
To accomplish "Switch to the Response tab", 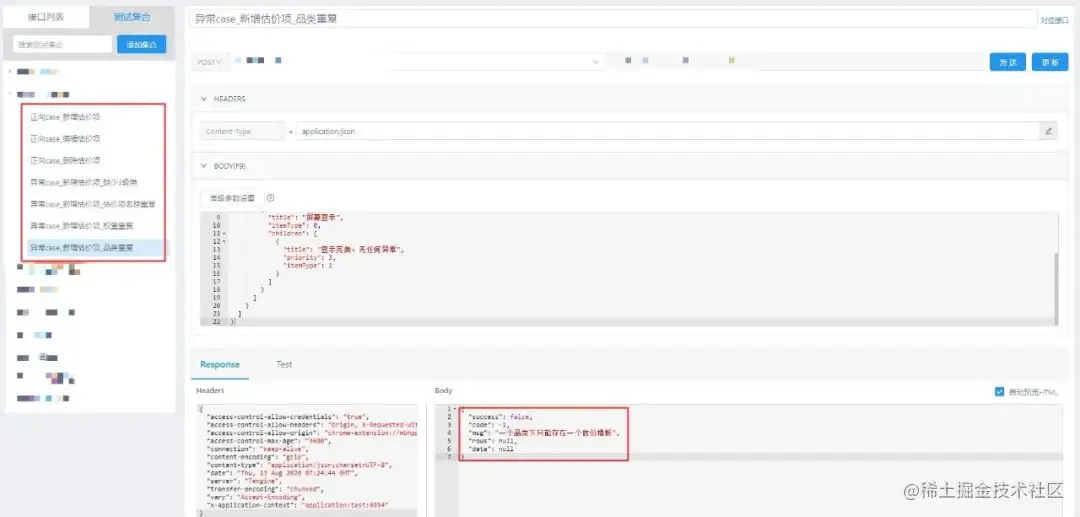I will 220,364.
